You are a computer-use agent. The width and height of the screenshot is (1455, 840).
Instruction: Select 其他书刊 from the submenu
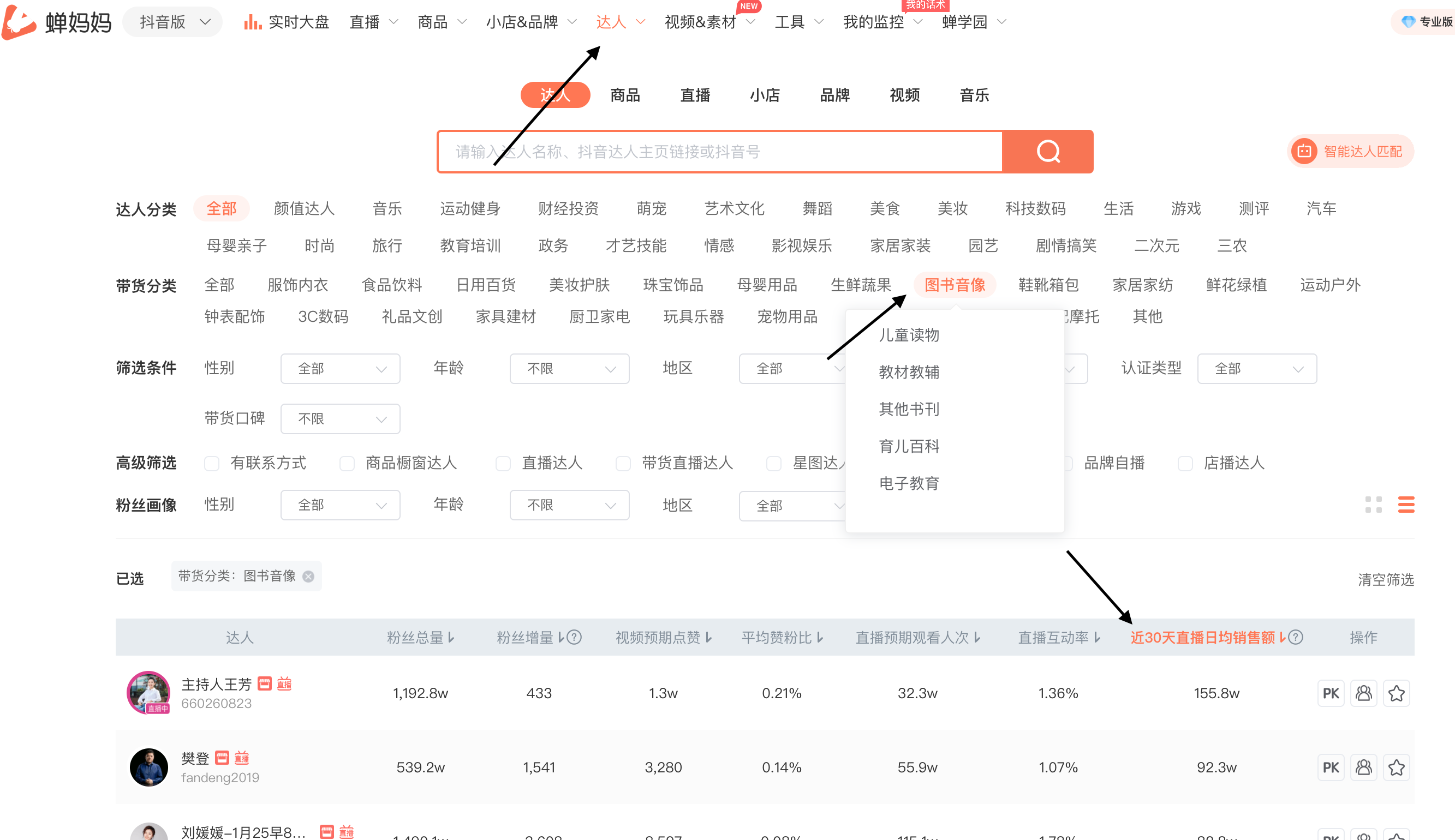click(909, 410)
